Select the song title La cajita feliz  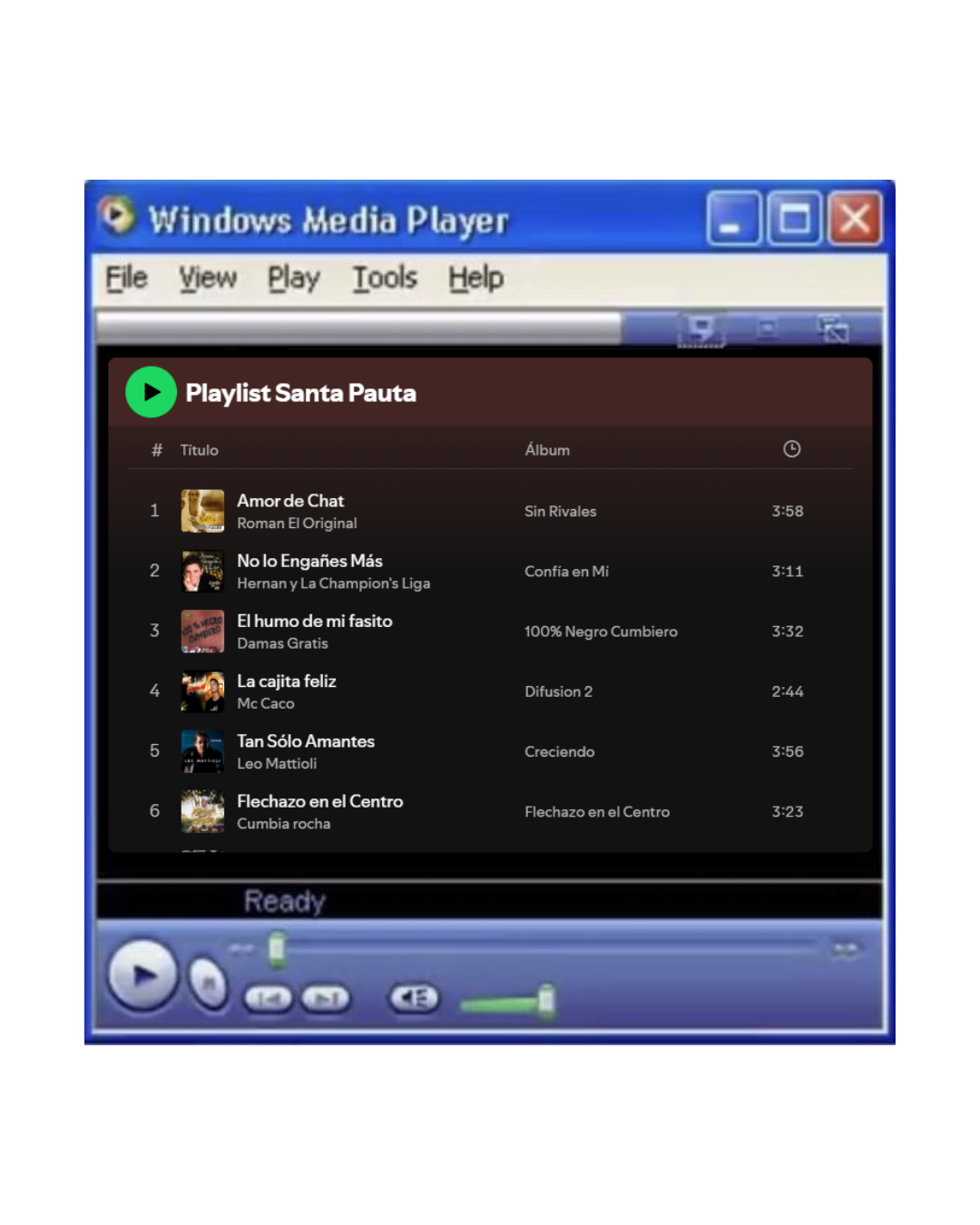tap(287, 681)
